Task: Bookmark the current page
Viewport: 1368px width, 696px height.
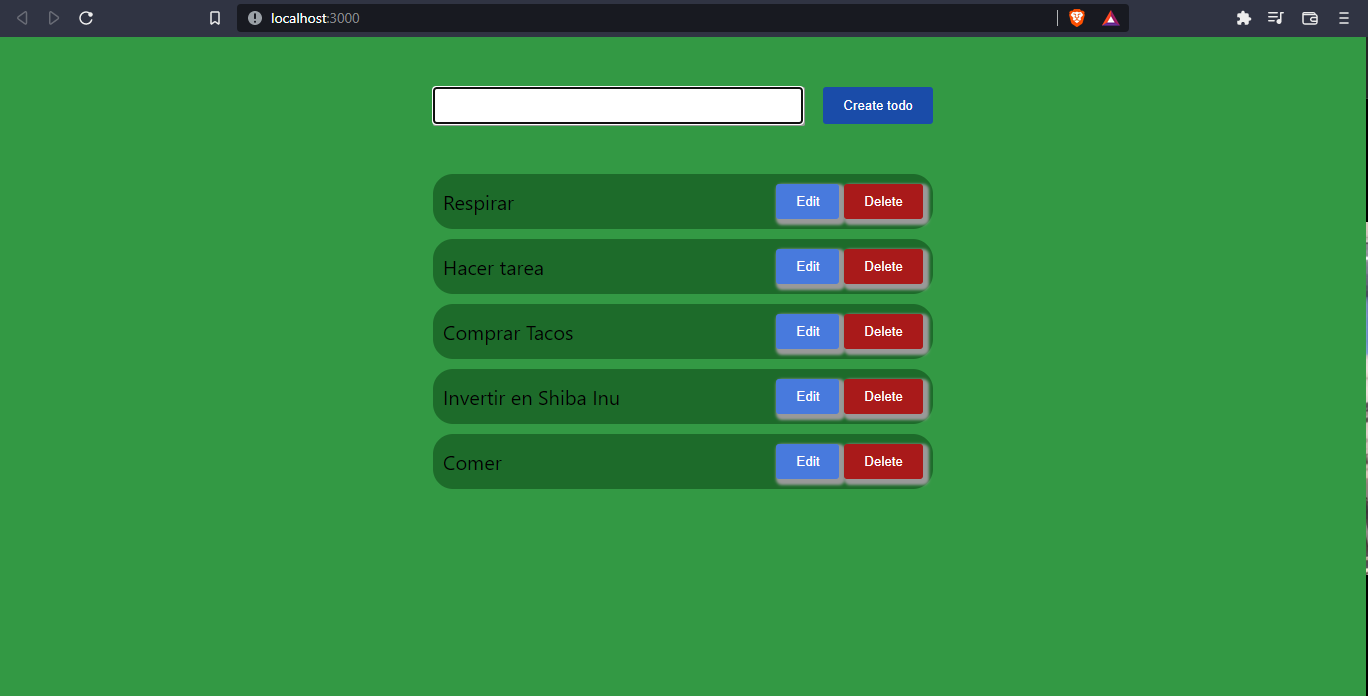Action: [214, 17]
